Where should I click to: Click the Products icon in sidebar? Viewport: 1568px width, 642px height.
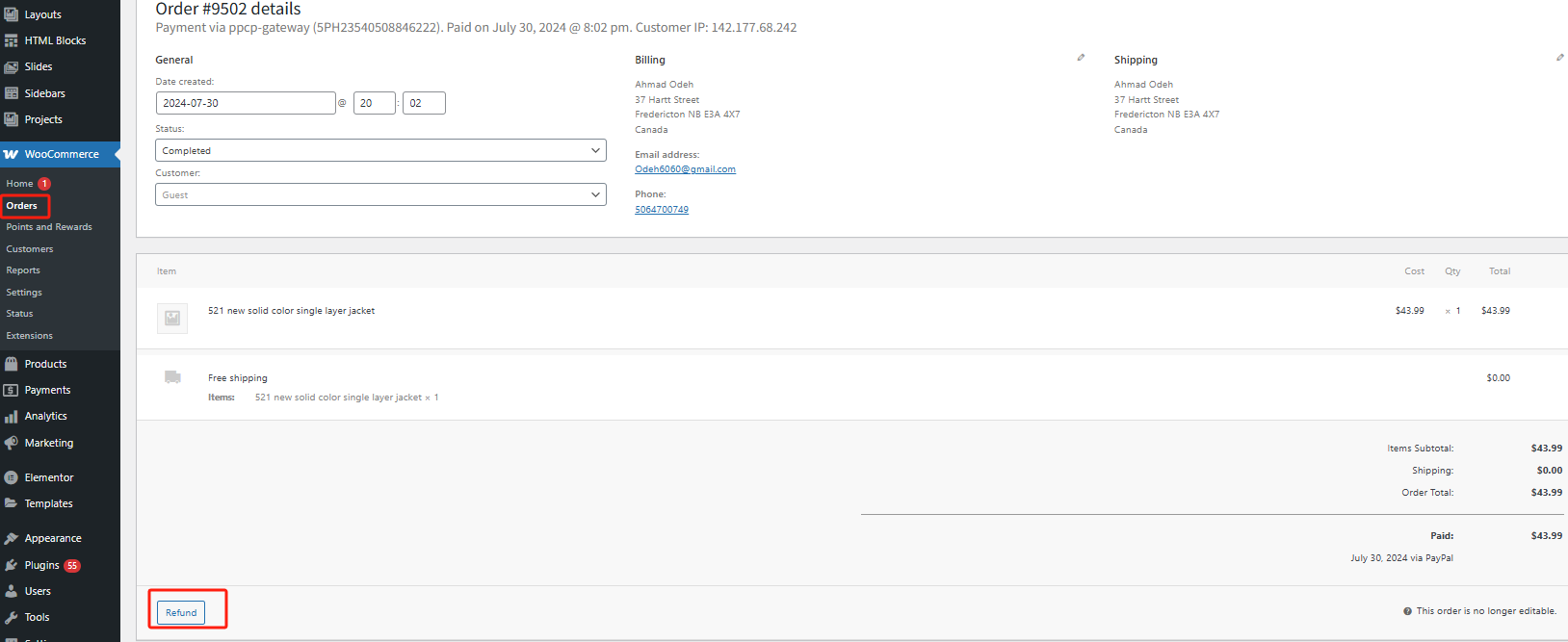tap(11, 364)
